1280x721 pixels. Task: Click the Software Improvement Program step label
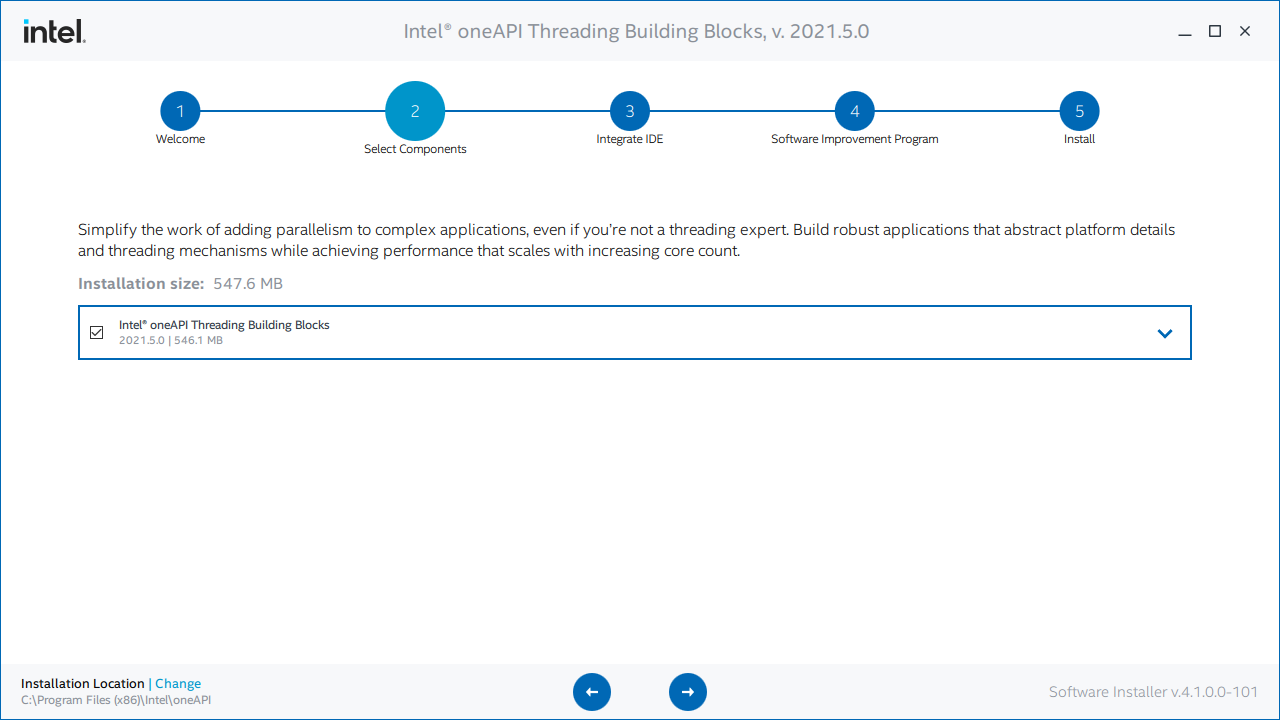point(855,139)
